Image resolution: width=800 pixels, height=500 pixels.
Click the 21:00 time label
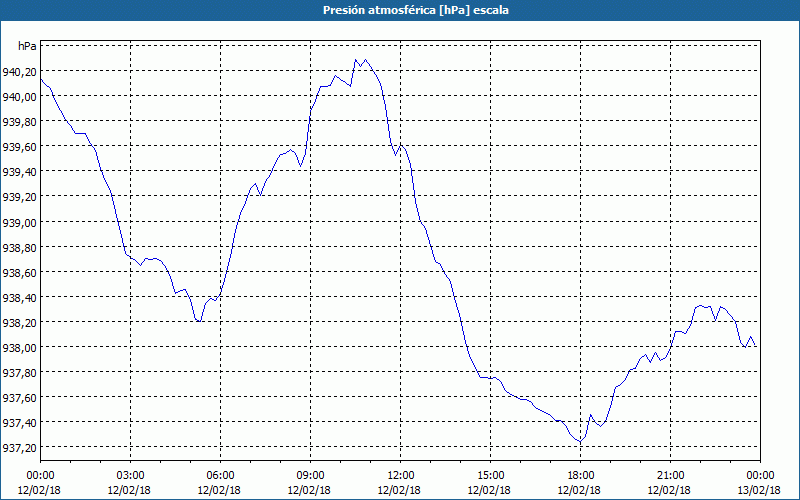(x=670, y=476)
